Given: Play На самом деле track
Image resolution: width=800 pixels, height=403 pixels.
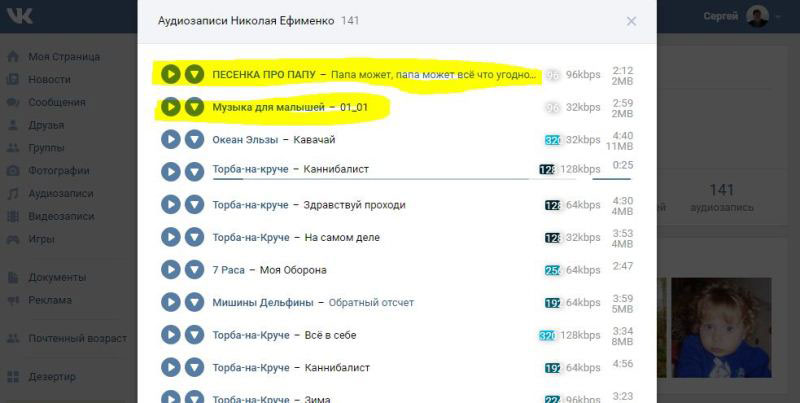Looking at the screenshot, I should (x=171, y=237).
